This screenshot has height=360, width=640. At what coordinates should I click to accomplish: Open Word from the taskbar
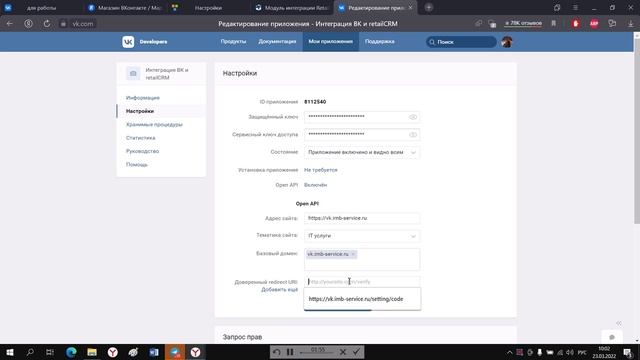154,352
